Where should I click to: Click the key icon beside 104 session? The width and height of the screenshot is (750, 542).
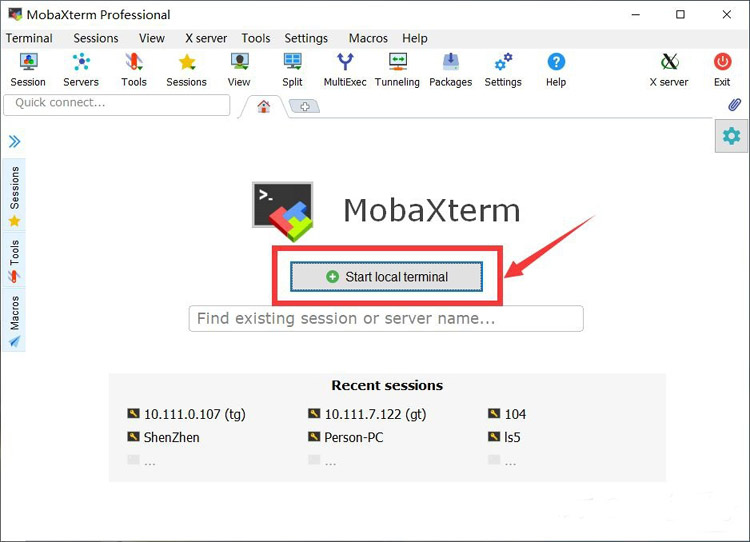494,413
